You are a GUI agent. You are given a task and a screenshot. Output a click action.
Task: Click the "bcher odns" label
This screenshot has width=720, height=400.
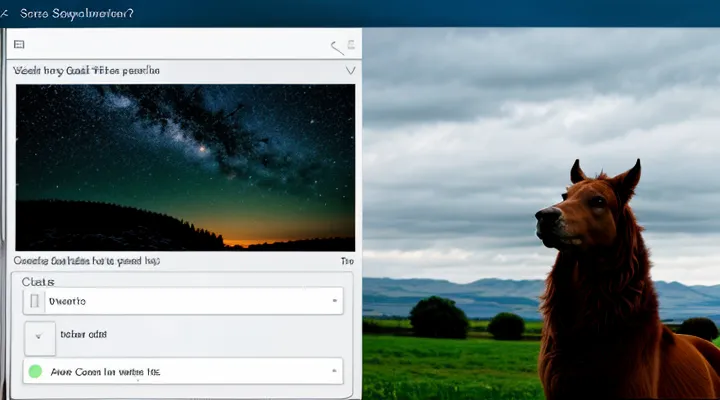[84, 335]
